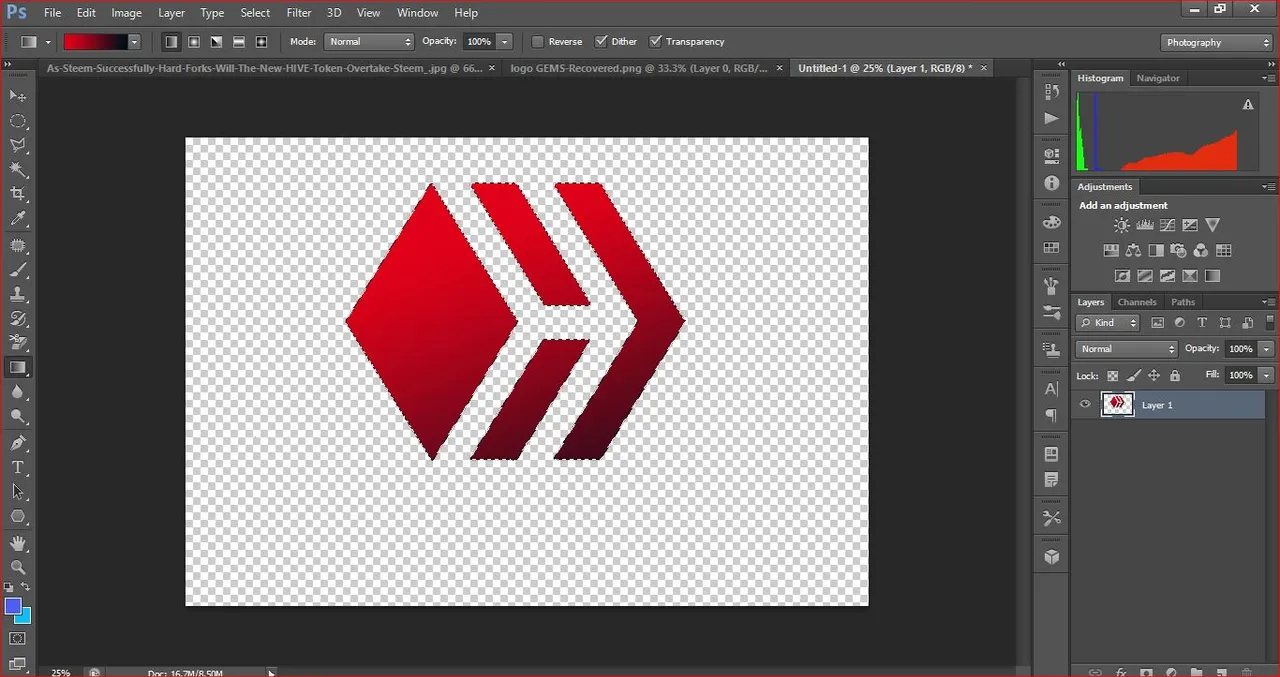Select the Polygonal Lasso tool
The image size is (1280, 677).
(18, 145)
